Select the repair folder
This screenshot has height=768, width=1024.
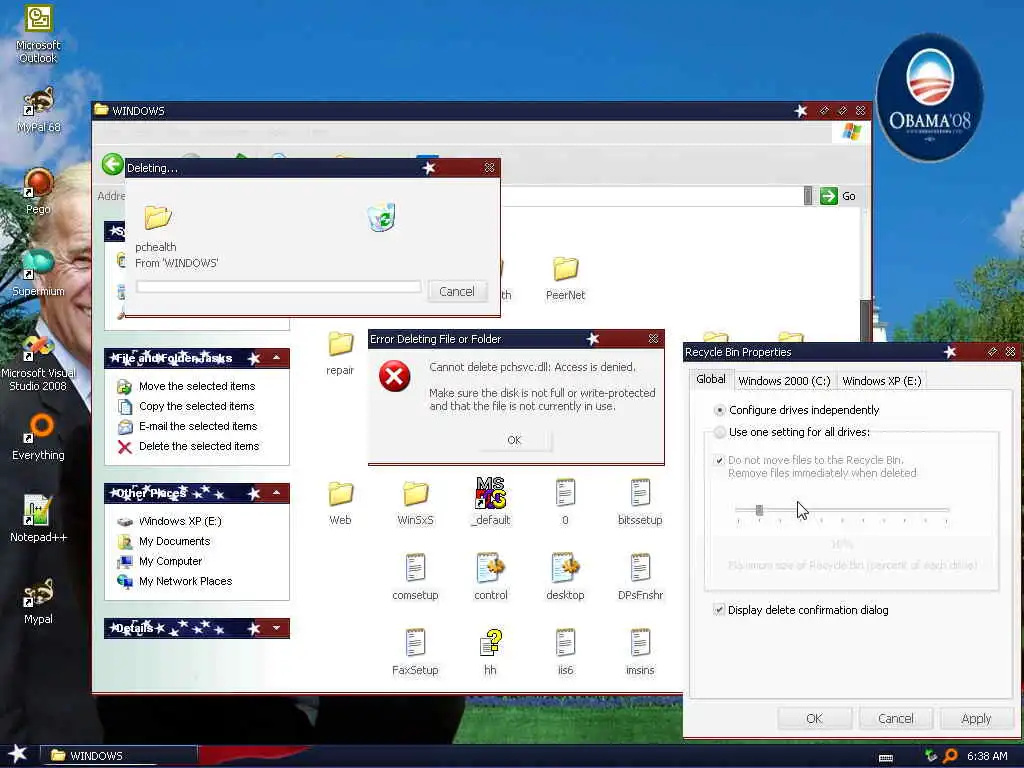point(340,353)
